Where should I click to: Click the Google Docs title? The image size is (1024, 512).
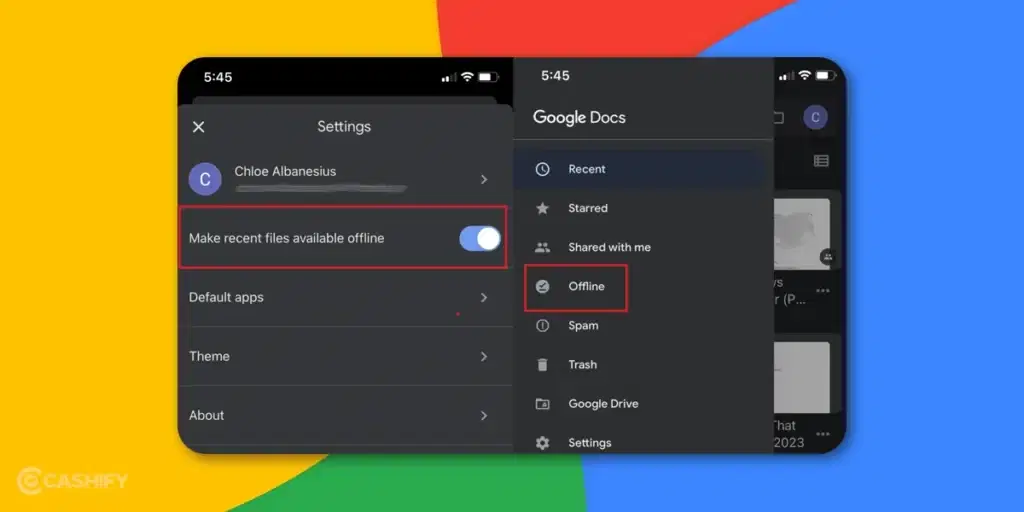click(579, 118)
